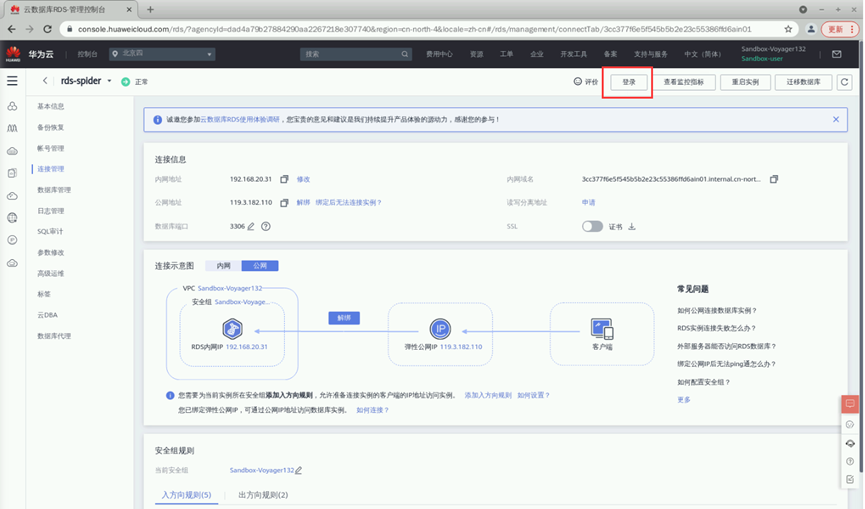Open 参数修改 in the sidebar
Screen dimensions: 865x509
(51, 253)
